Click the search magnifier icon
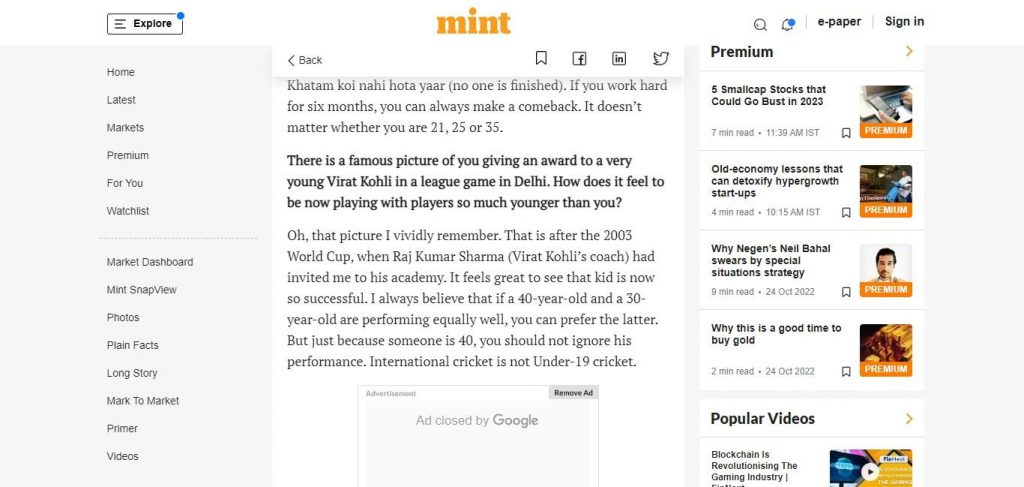This screenshot has height=487, width=1024. [760, 25]
